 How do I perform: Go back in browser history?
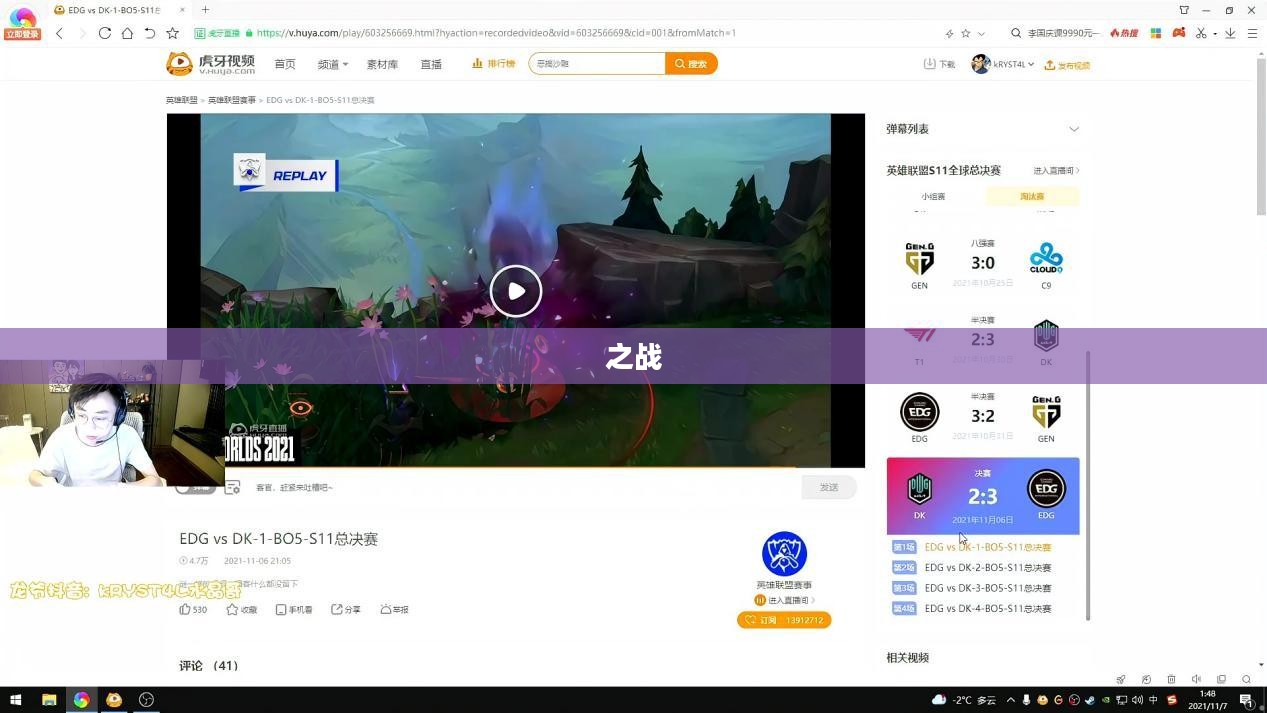tap(59, 33)
